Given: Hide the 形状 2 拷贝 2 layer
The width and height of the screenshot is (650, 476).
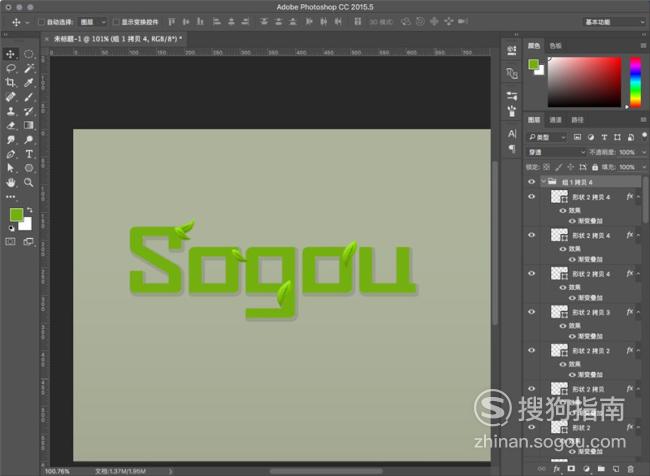Looking at the screenshot, I should tap(531, 350).
